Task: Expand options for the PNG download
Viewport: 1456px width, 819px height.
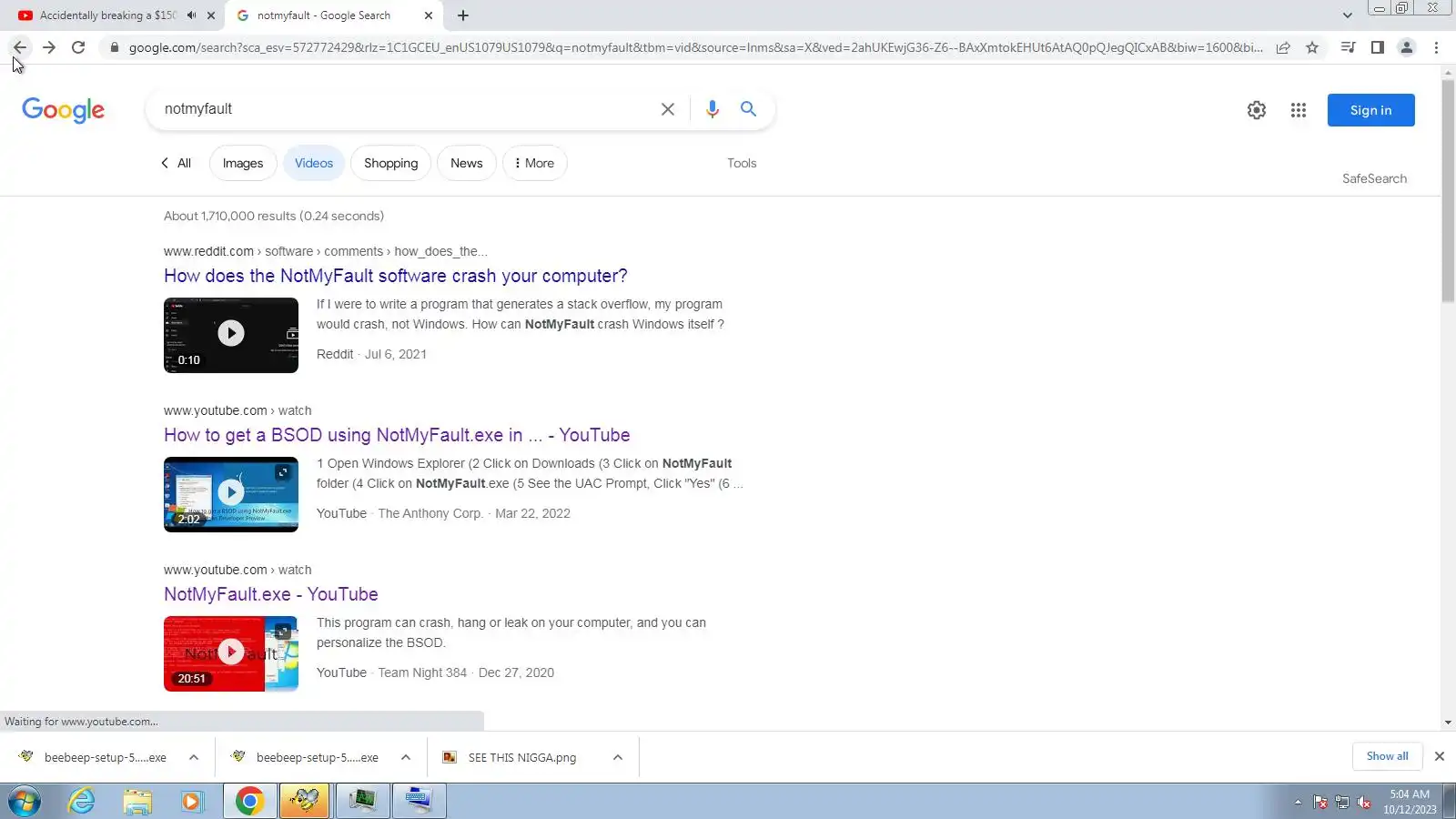Action: point(618,757)
